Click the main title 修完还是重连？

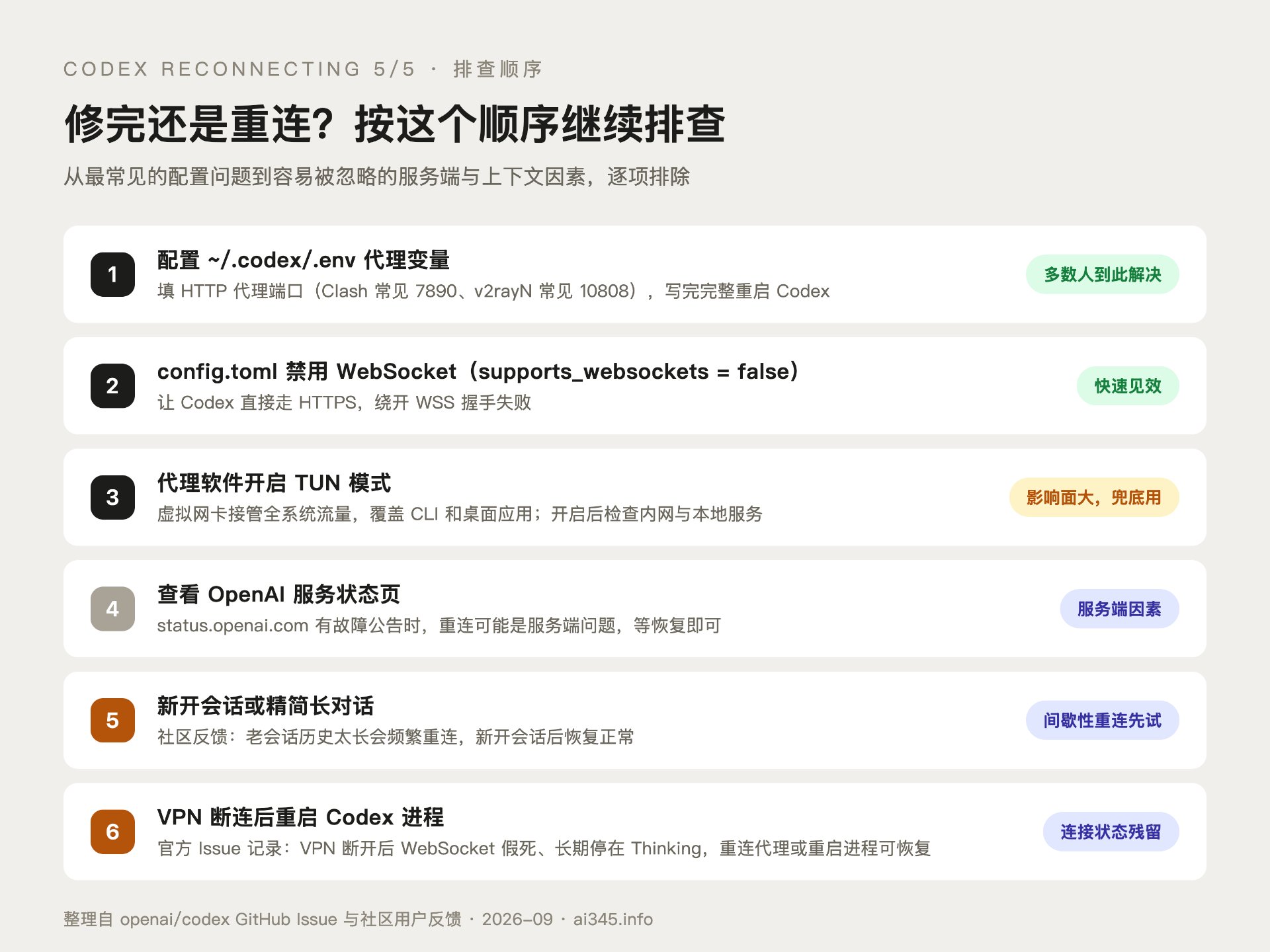(x=395, y=124)
